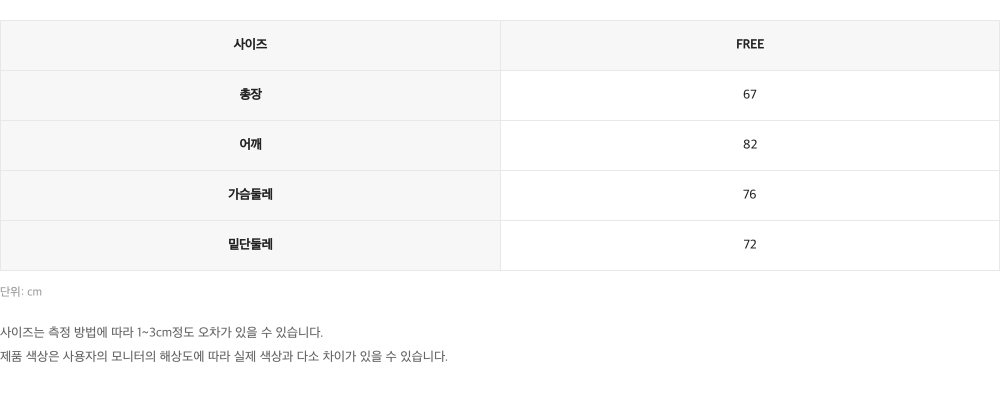This screenshot has width=1000, height=420.
Task: Select the chest circumference value 76
Action: click(750, 194)
